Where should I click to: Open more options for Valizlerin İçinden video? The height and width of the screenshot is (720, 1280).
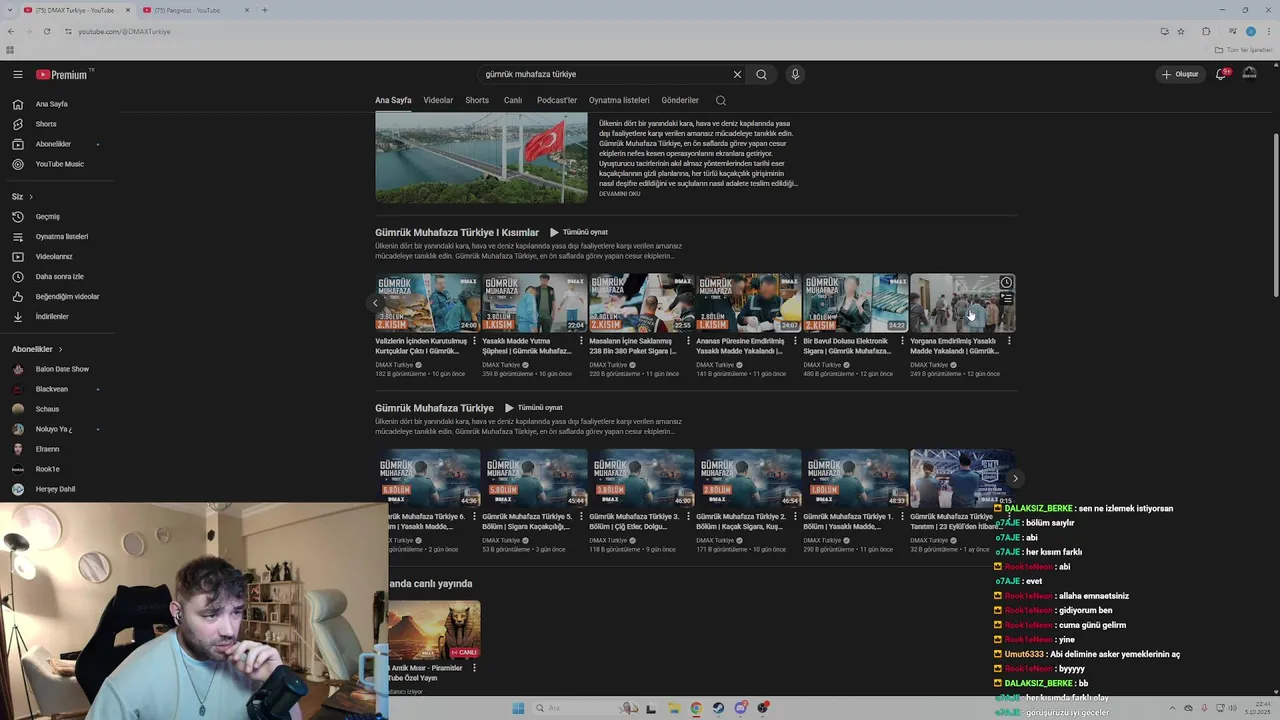coord(474,341)
